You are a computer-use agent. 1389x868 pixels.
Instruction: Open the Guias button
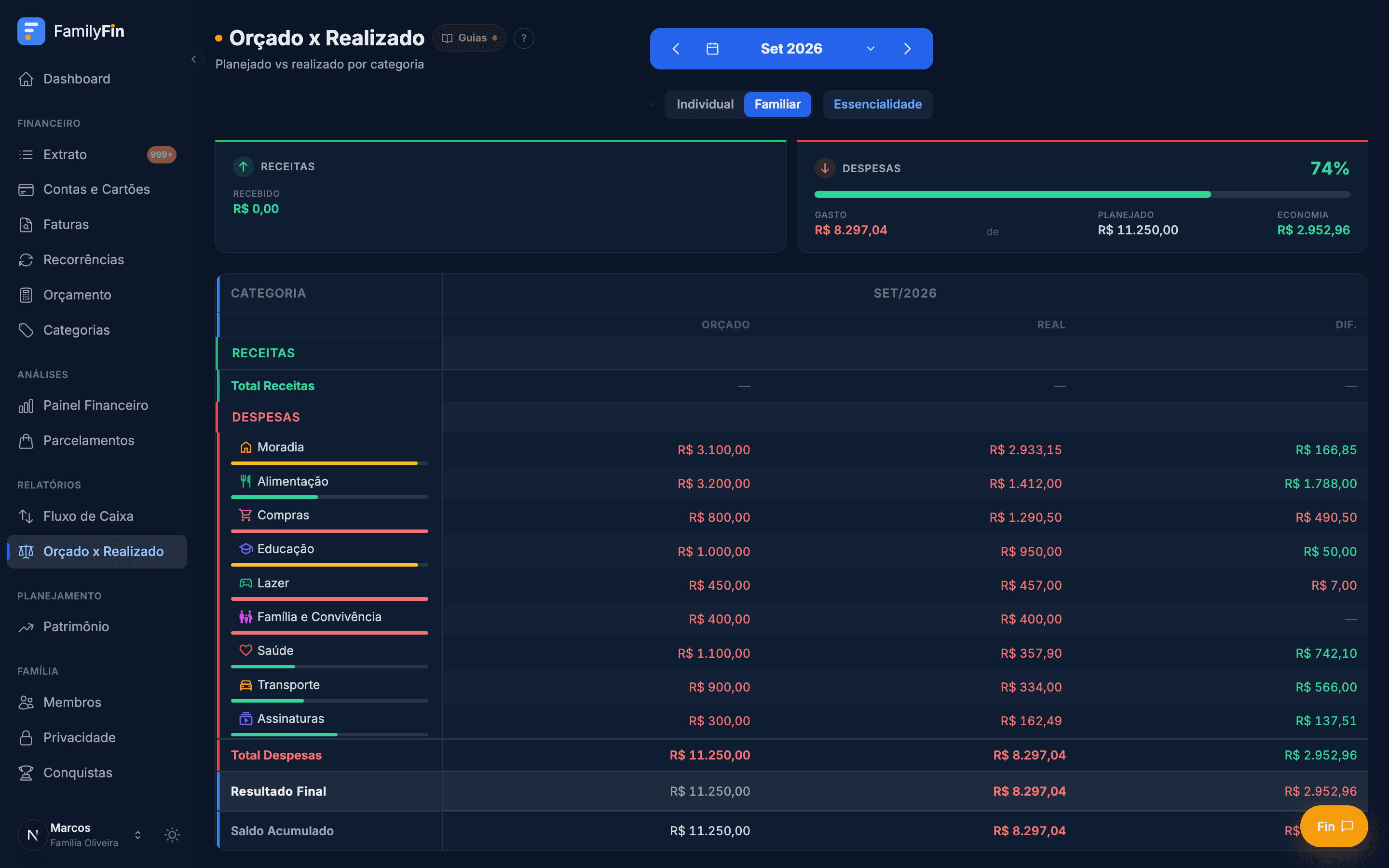click(469, 38)
